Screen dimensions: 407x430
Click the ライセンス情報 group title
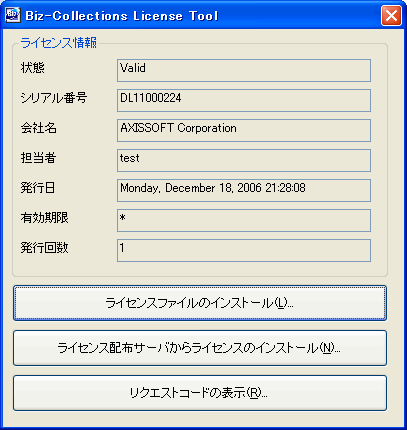(x=59, y=43)
